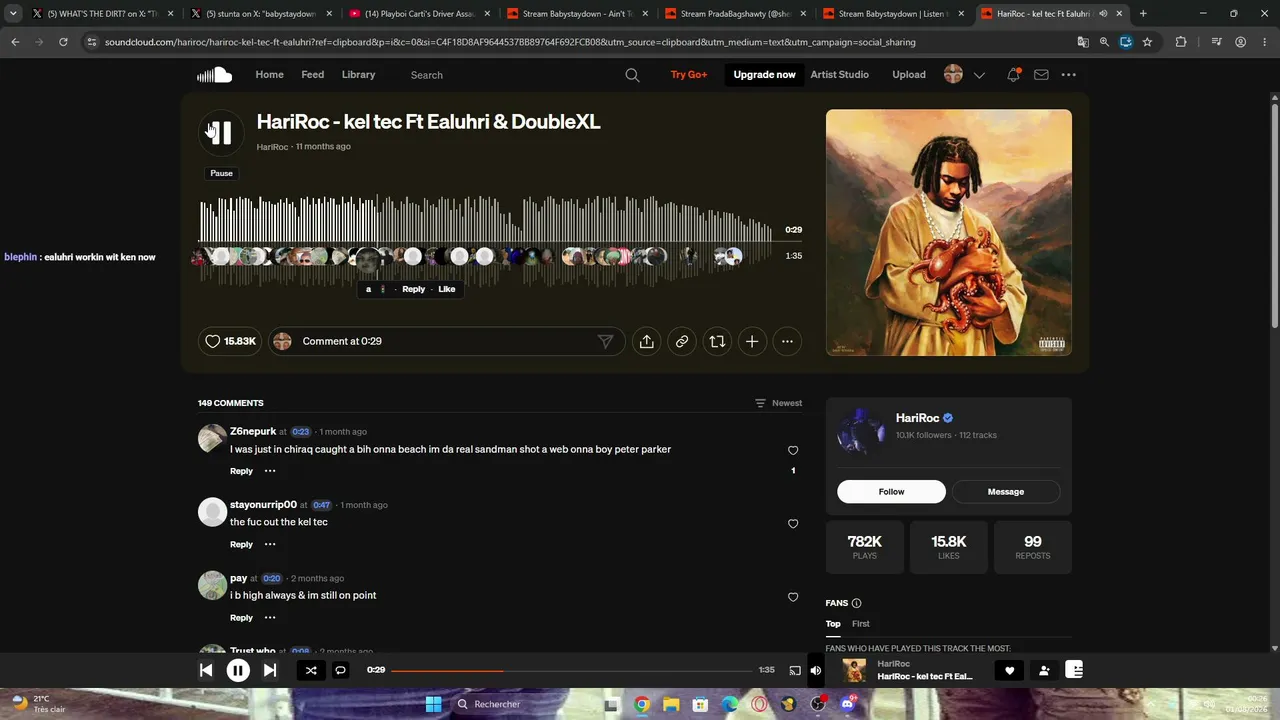Skip to the previous track in player bar
1280x720 pixels.
coord(206,670)
